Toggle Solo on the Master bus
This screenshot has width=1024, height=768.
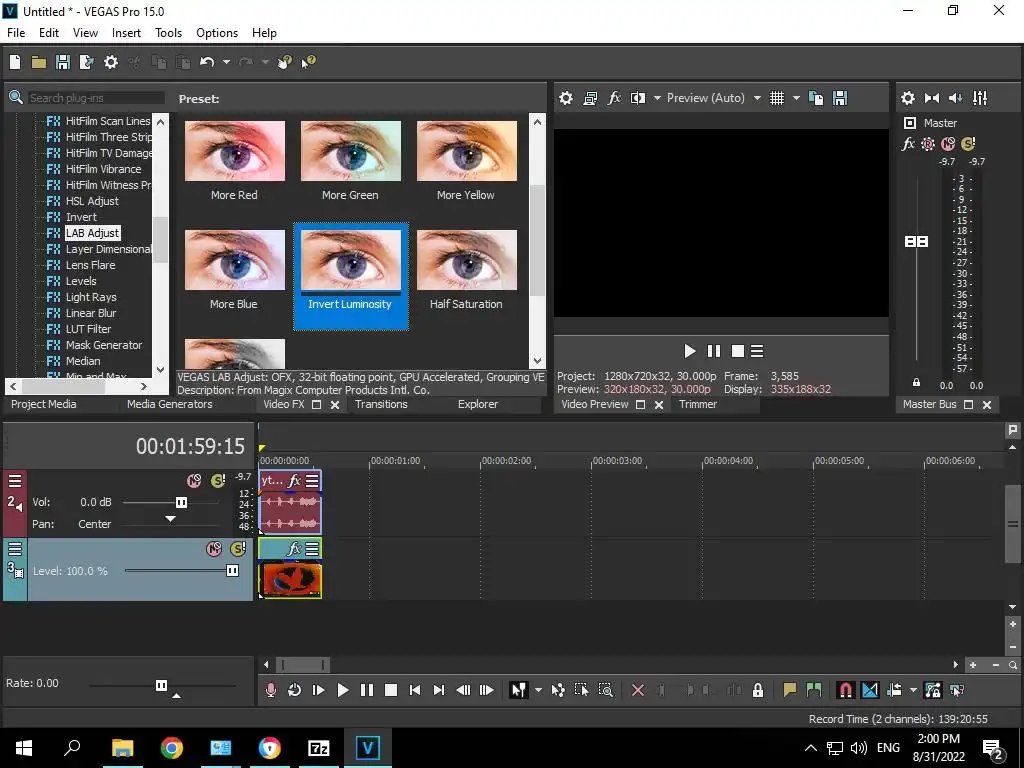tap(968, 144)
